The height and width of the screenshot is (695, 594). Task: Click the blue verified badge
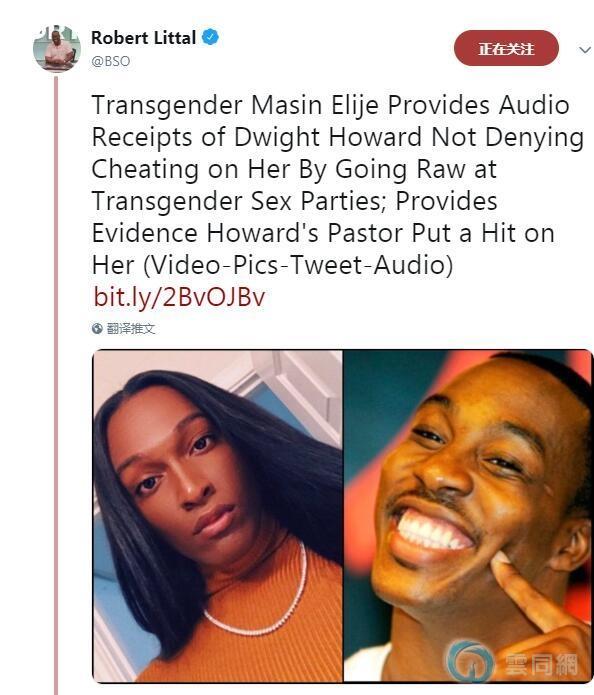pos(211,37)
